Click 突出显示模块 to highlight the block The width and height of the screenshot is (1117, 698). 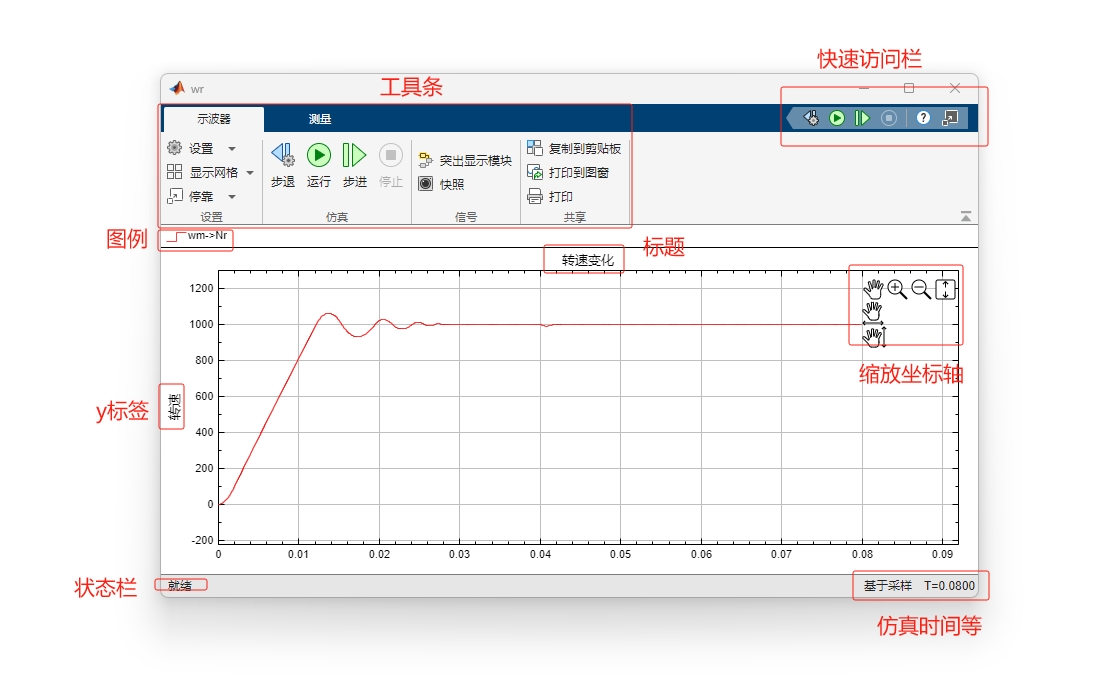465,160
